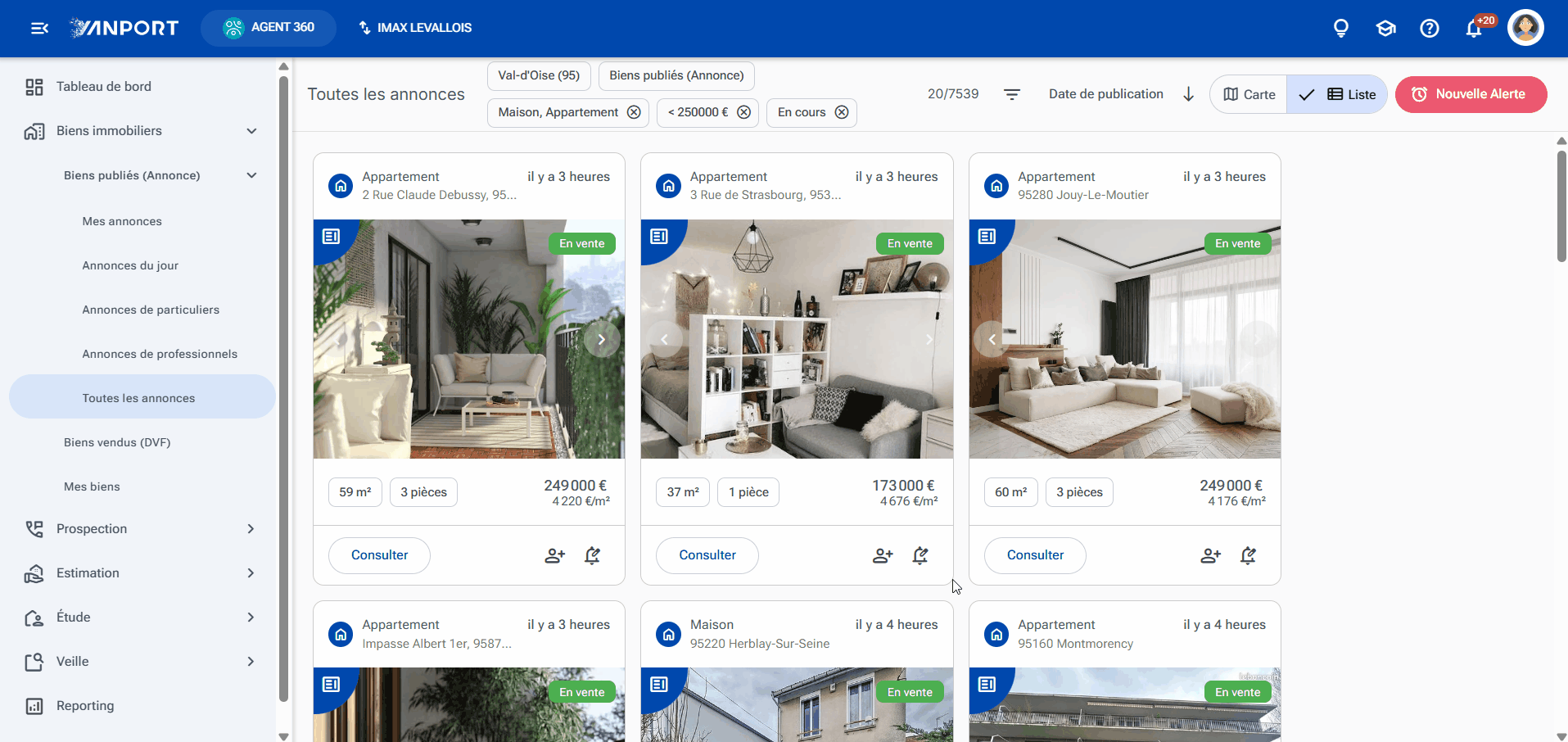Screen dimensions: 1568x742
Task: Open the help question mark icon
Action: (1430, 29)
